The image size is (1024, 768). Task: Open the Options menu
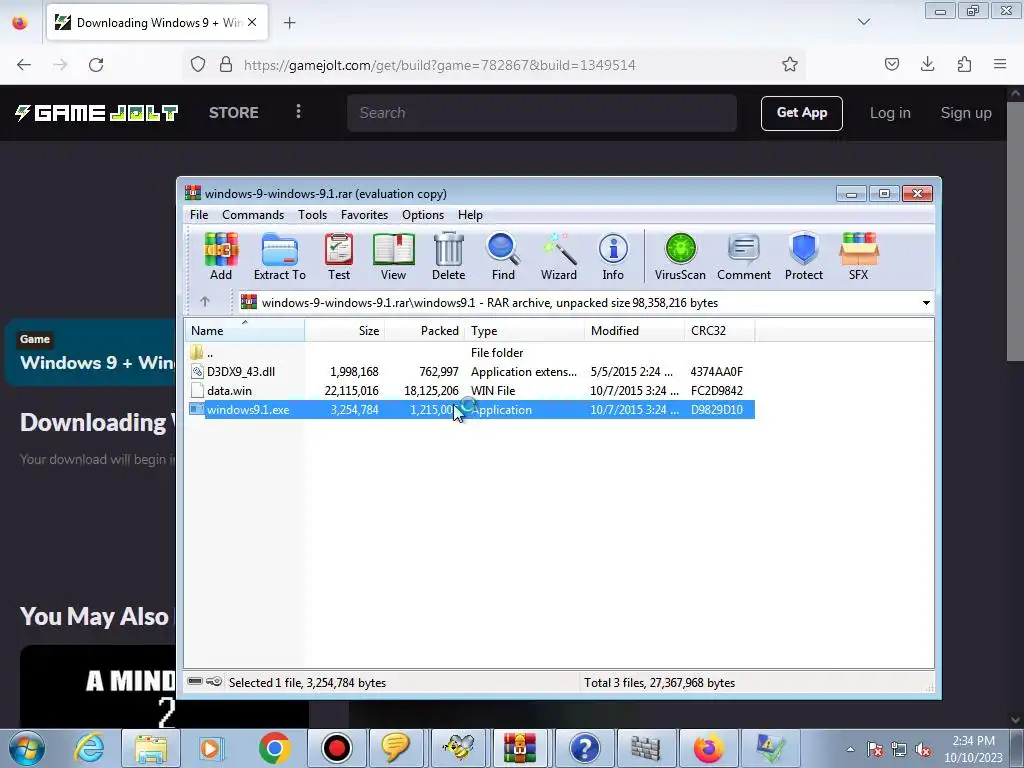click(423, 215)
